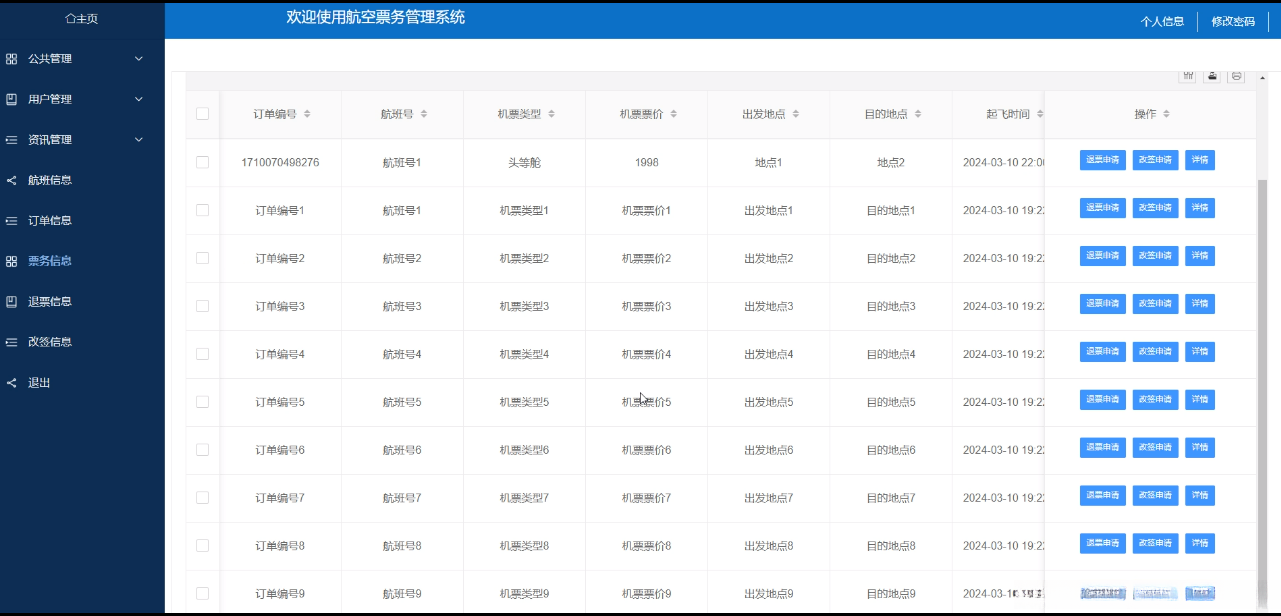Click 退票申请 in the 订单编号1 row
Viewport: 1281px width, 616px height.
tap(1102, 208)
